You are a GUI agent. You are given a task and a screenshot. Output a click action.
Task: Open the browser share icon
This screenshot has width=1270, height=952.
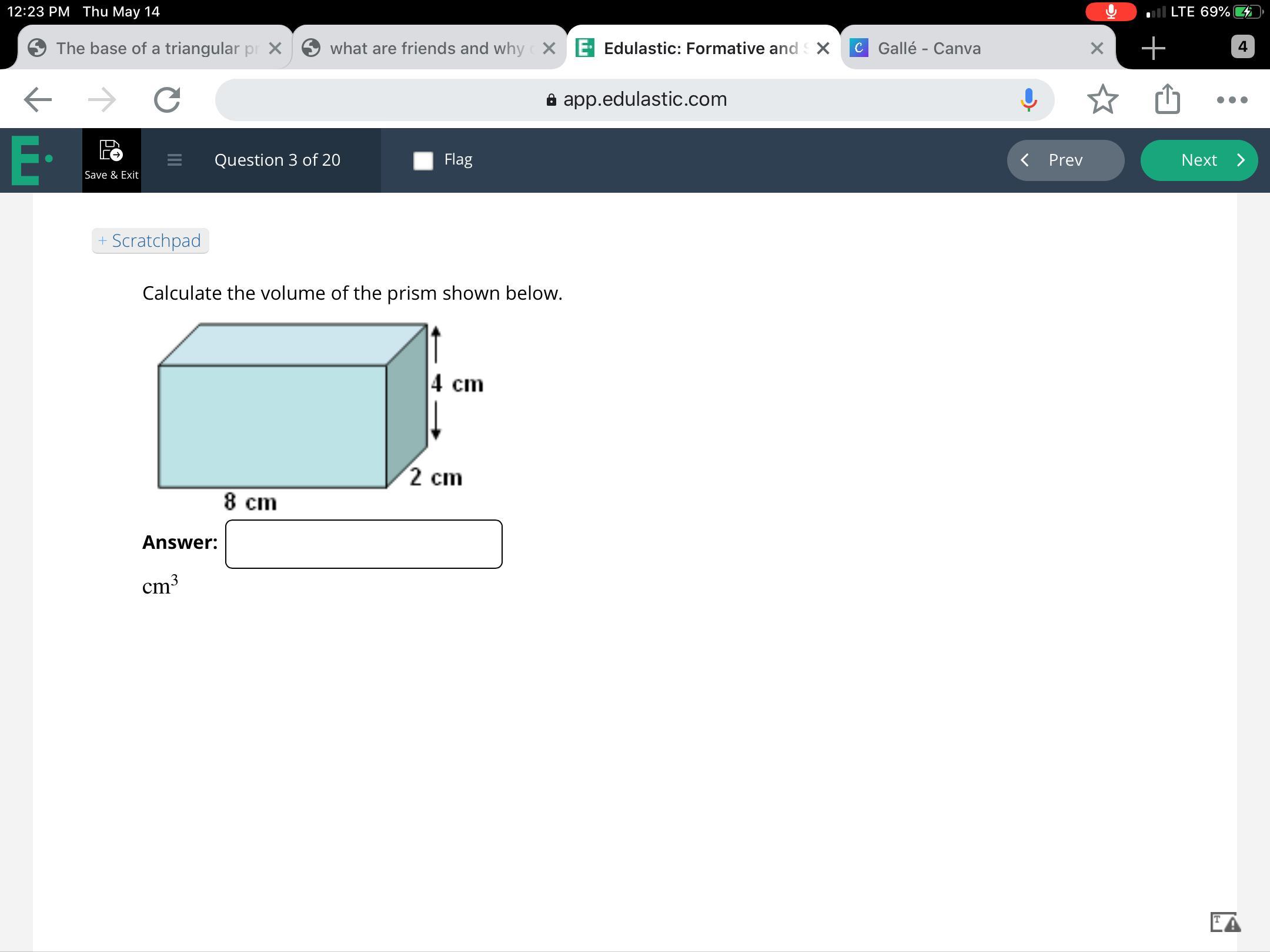tap(1167, 99)
